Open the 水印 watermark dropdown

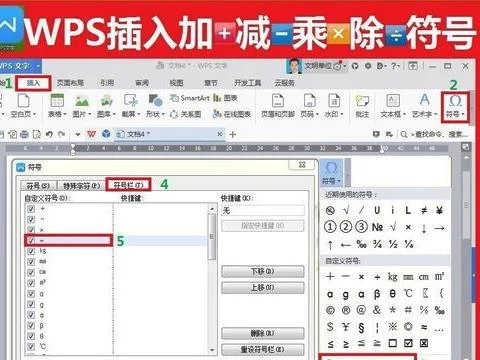pyautogui.click(x=334, y=106)
